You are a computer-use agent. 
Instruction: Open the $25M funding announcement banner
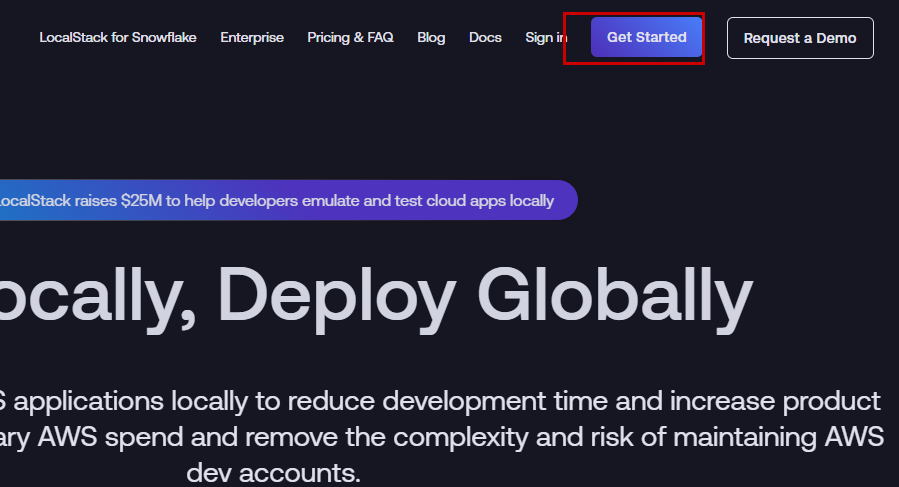pyautogui.click(x=288, y=200)
